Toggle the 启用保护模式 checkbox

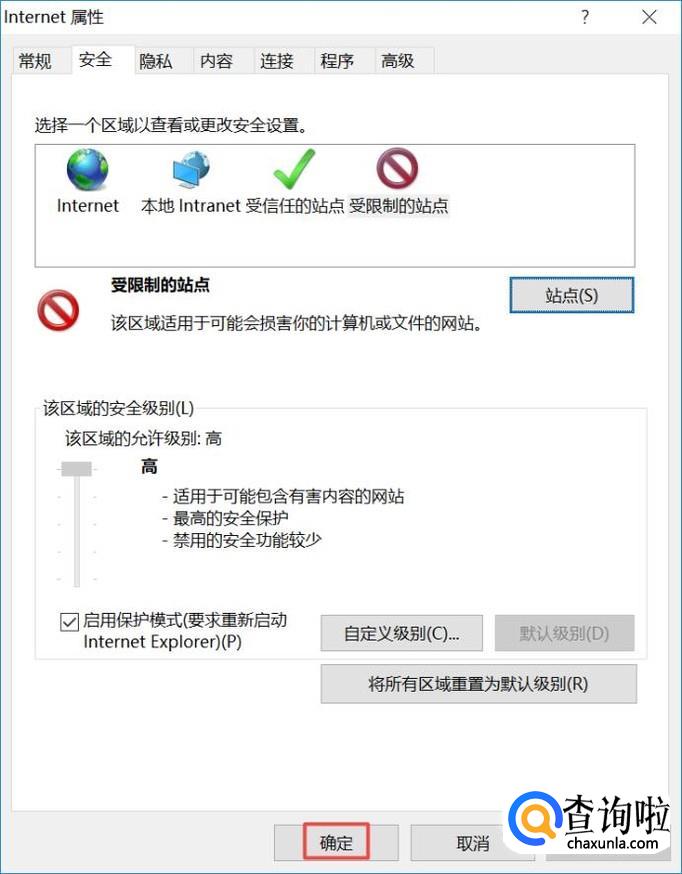point(69,622)
